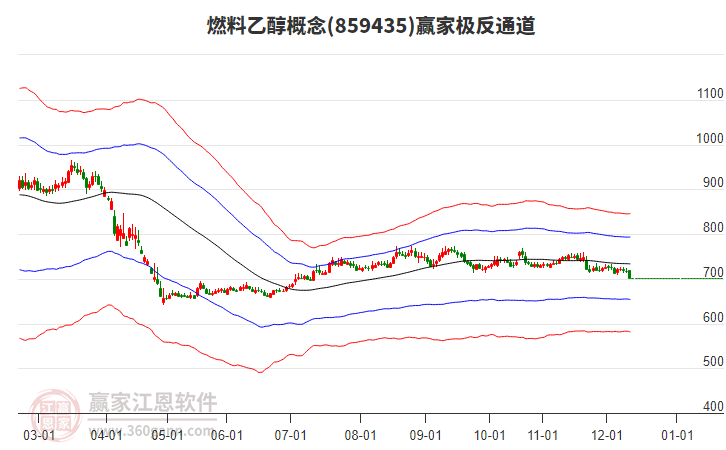
Task: Select the 10-01 date axis label
Action: click(489, 435)
